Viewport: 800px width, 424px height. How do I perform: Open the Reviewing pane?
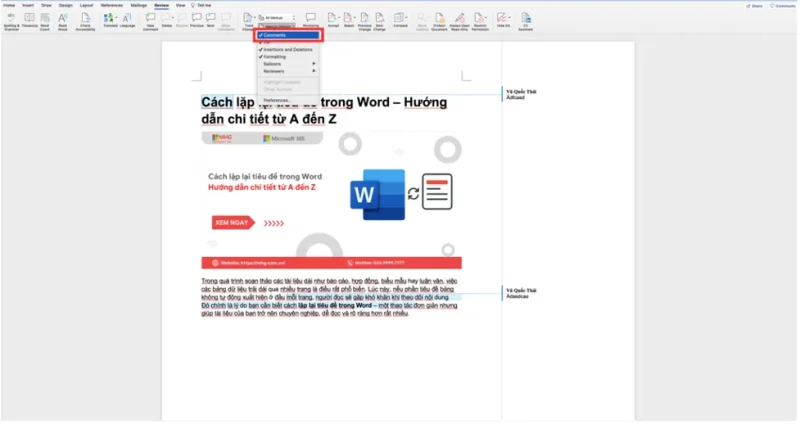coord(311,21)
